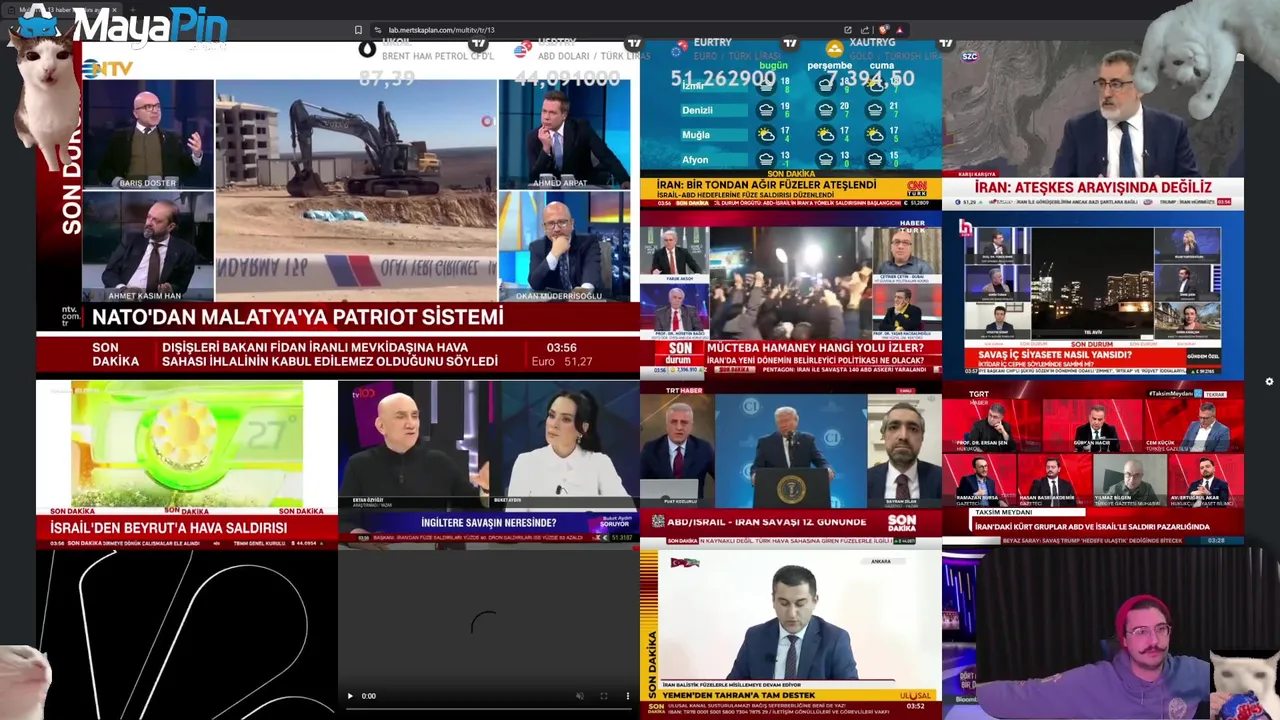Click the loading video progress bar
Viewport: 1280px width, 720px height.
pyautogui.click(x=488, y=710)
